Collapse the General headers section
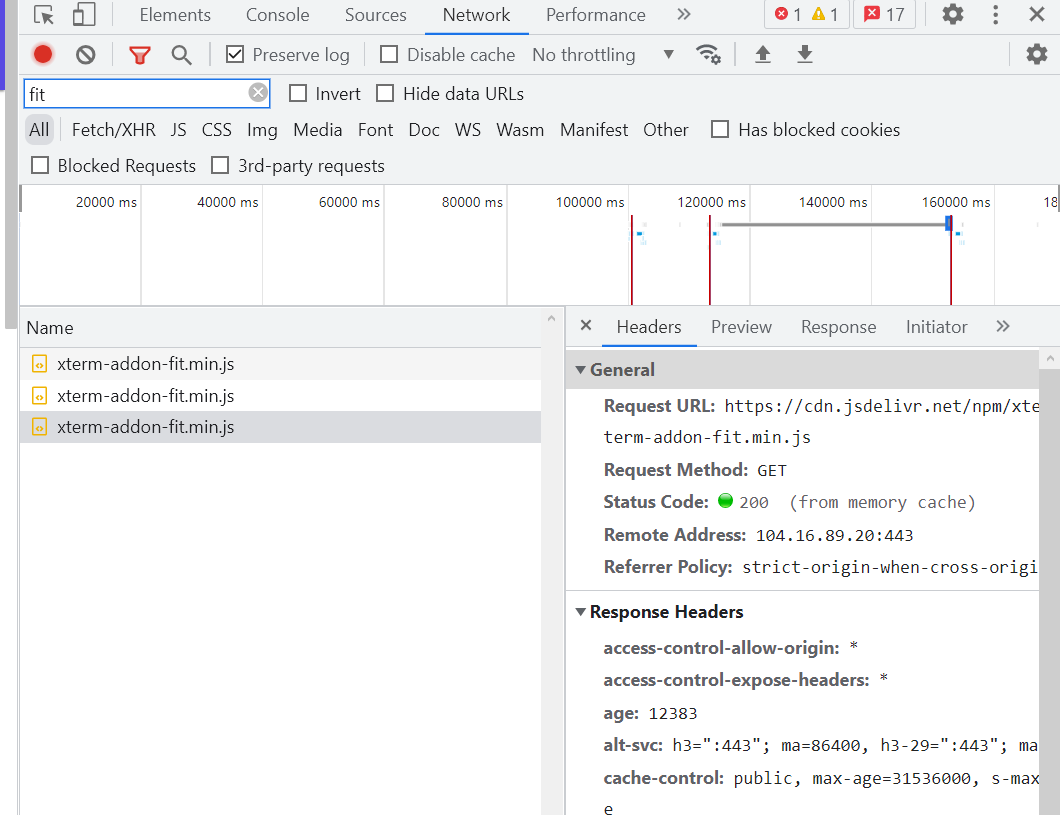The image size is (1060, 815). (x=581, y=369)
